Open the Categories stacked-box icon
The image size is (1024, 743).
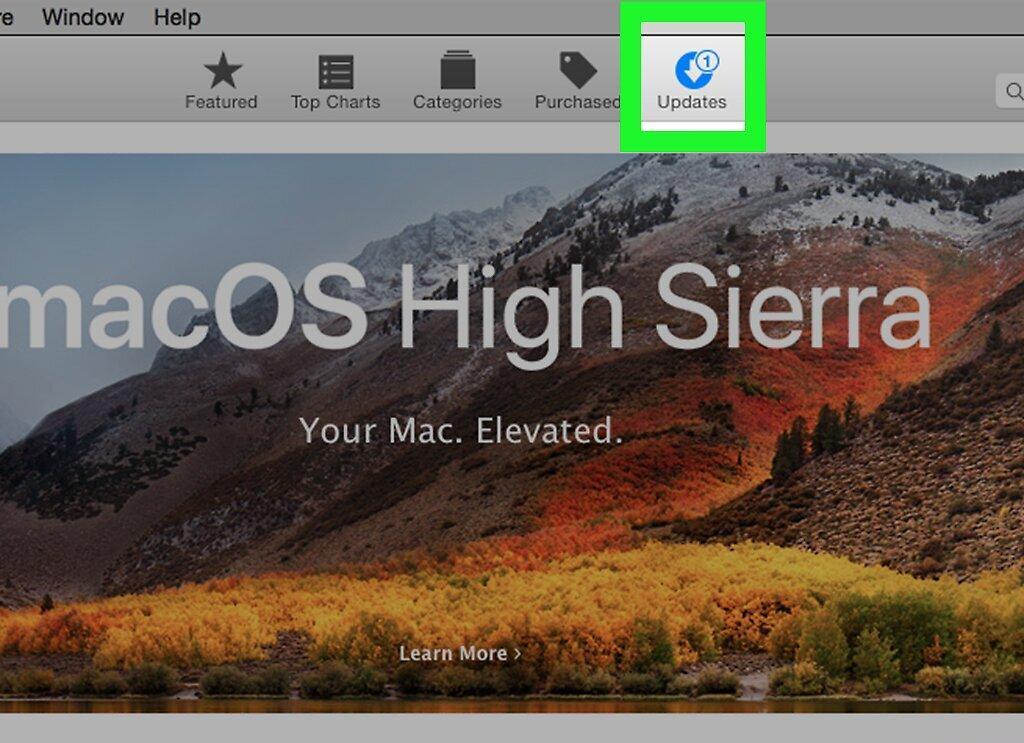(457, 69)
